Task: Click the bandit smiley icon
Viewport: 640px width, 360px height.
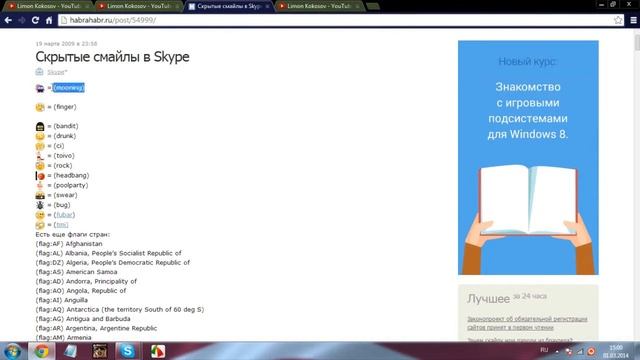Action: tap(40, 127)
